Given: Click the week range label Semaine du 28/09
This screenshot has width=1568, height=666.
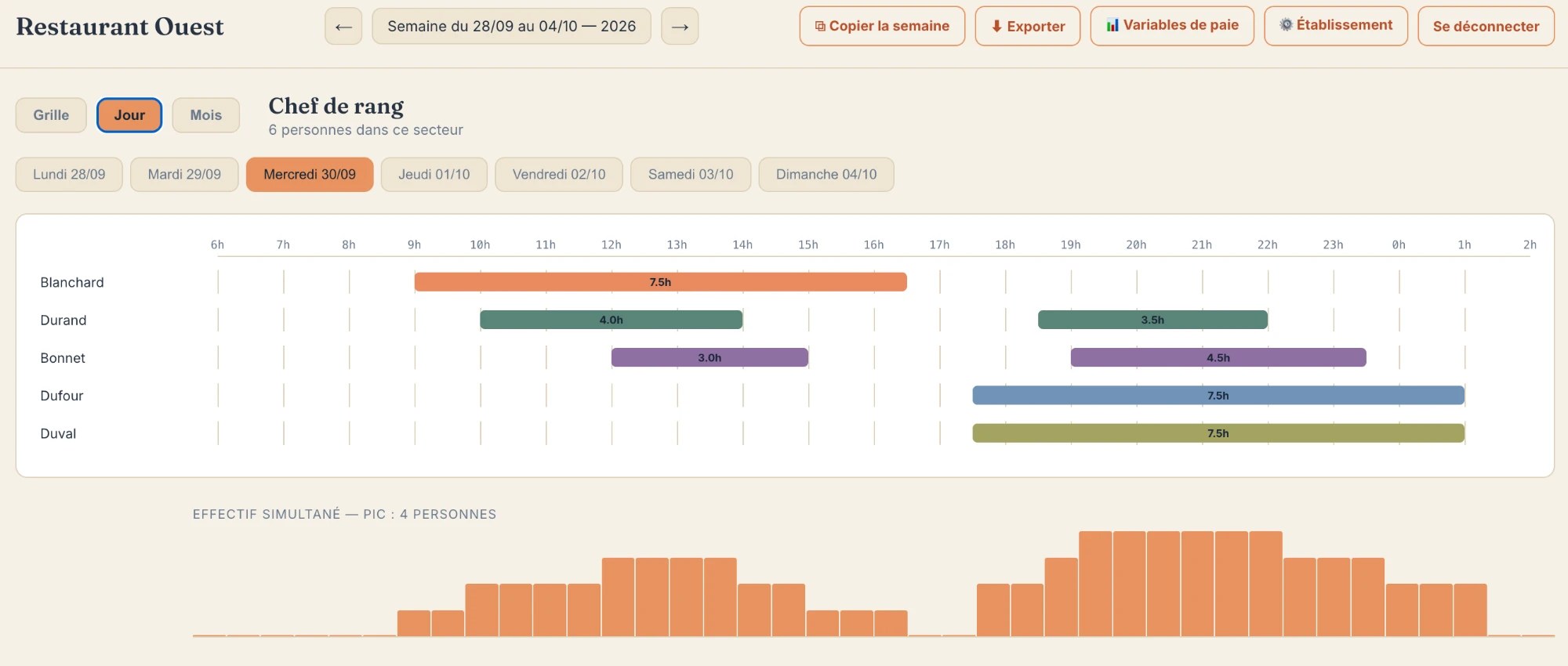Looking at the screenshot, I should [x=511, y=26].
